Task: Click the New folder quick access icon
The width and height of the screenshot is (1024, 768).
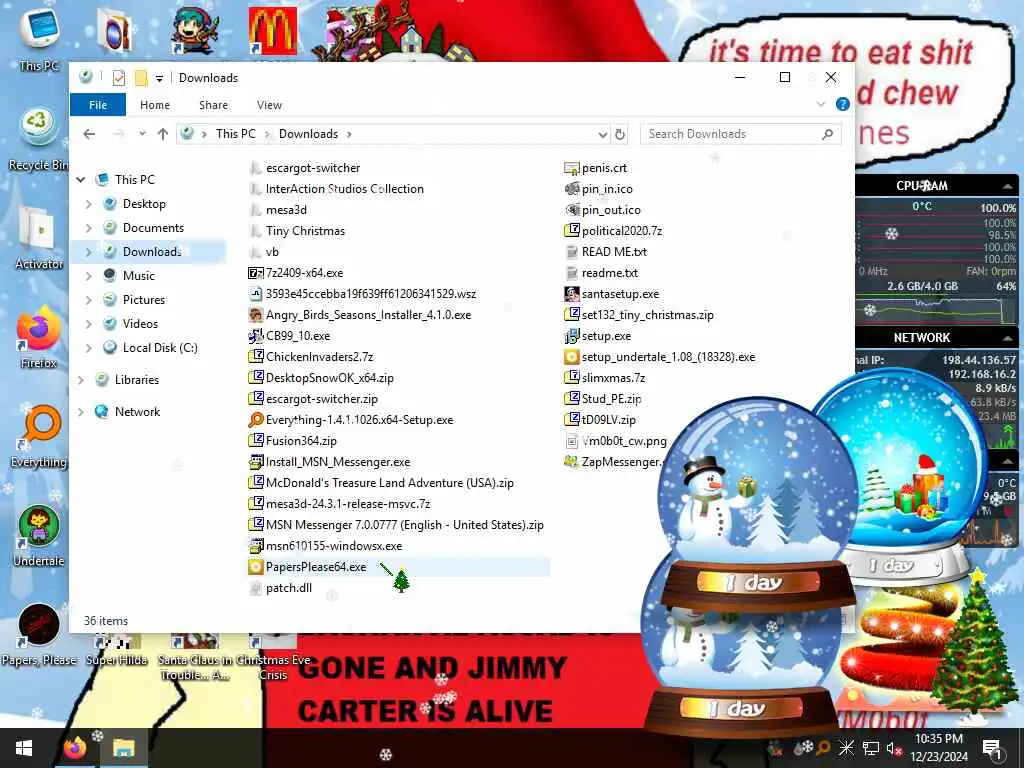Action: [x=141, y=78]
